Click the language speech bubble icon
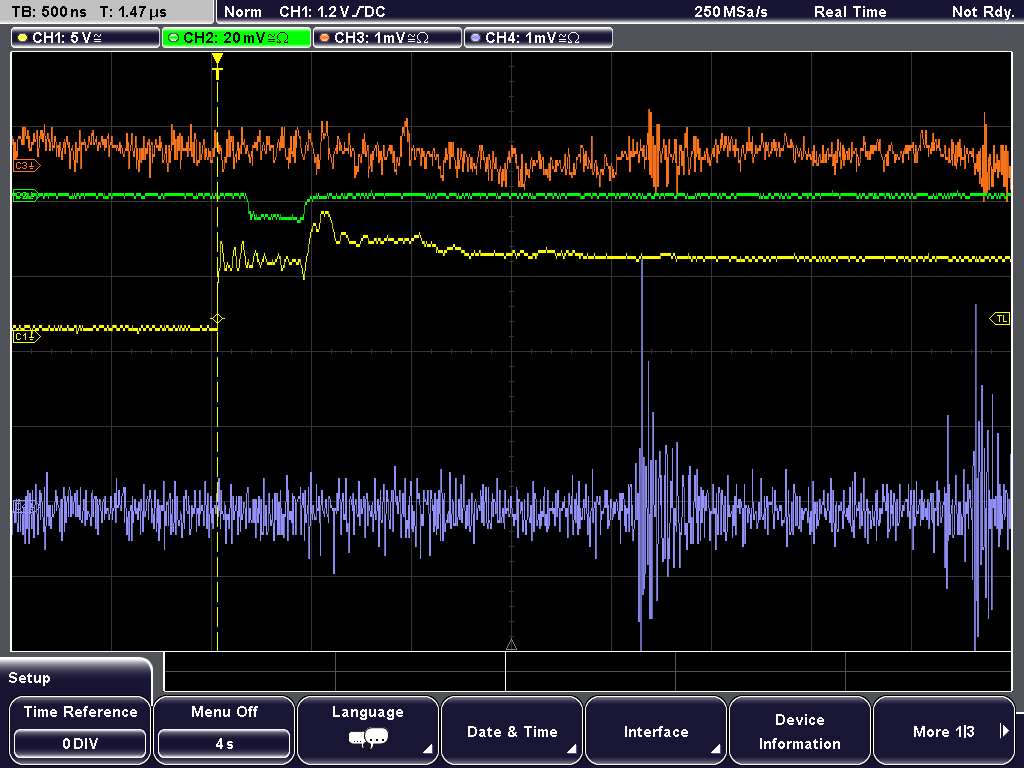Viewport: 1024px width, 768px height. click(x=368, y=739)
